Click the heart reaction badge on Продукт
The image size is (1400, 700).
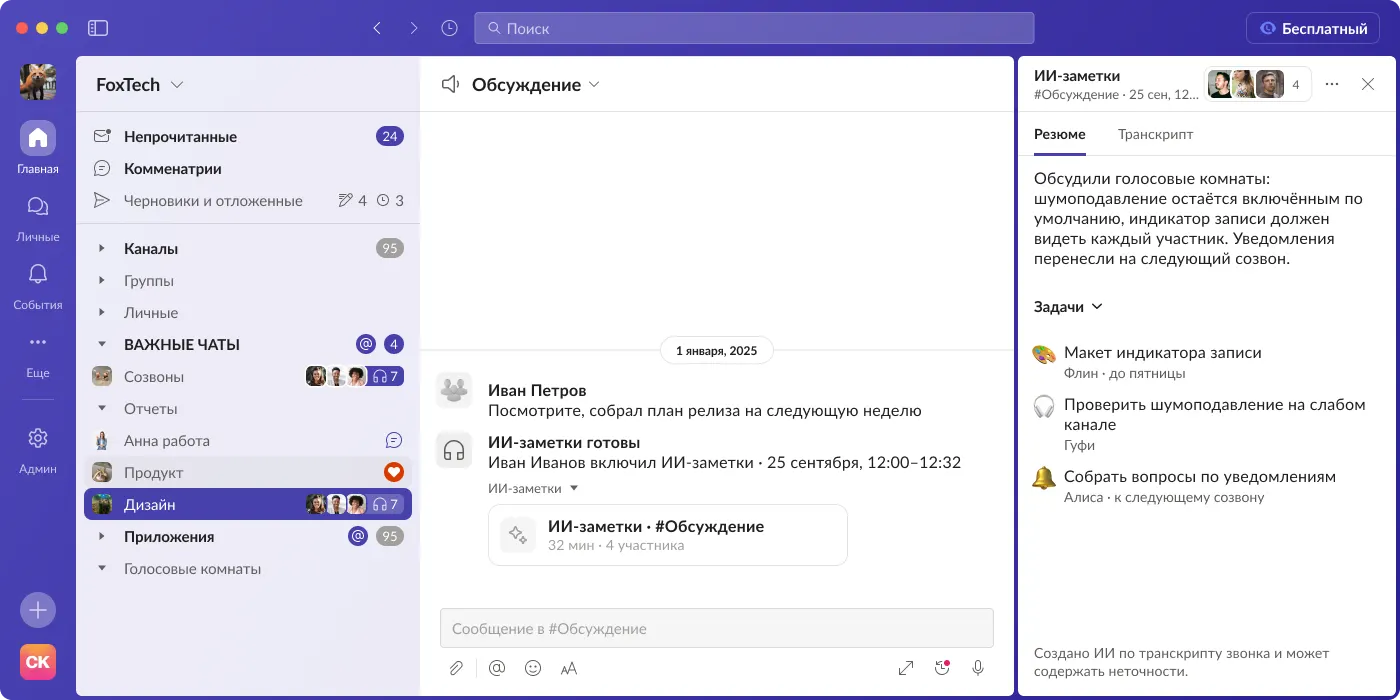click(394, 473)
